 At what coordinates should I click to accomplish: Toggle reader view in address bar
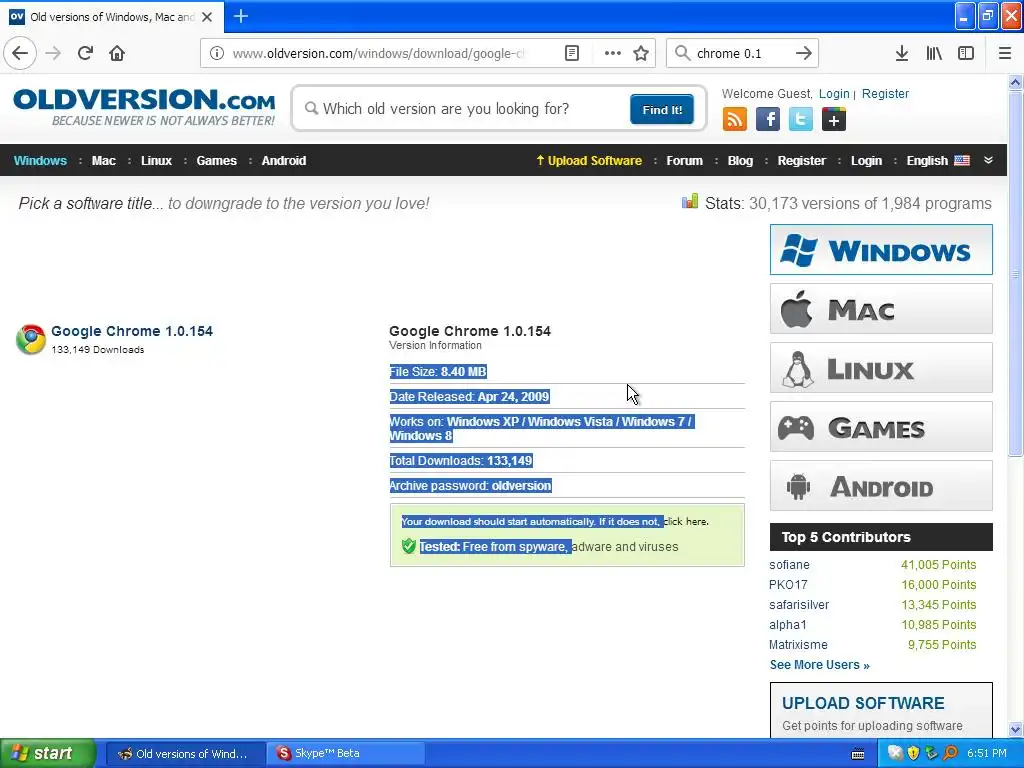[572, 54]
